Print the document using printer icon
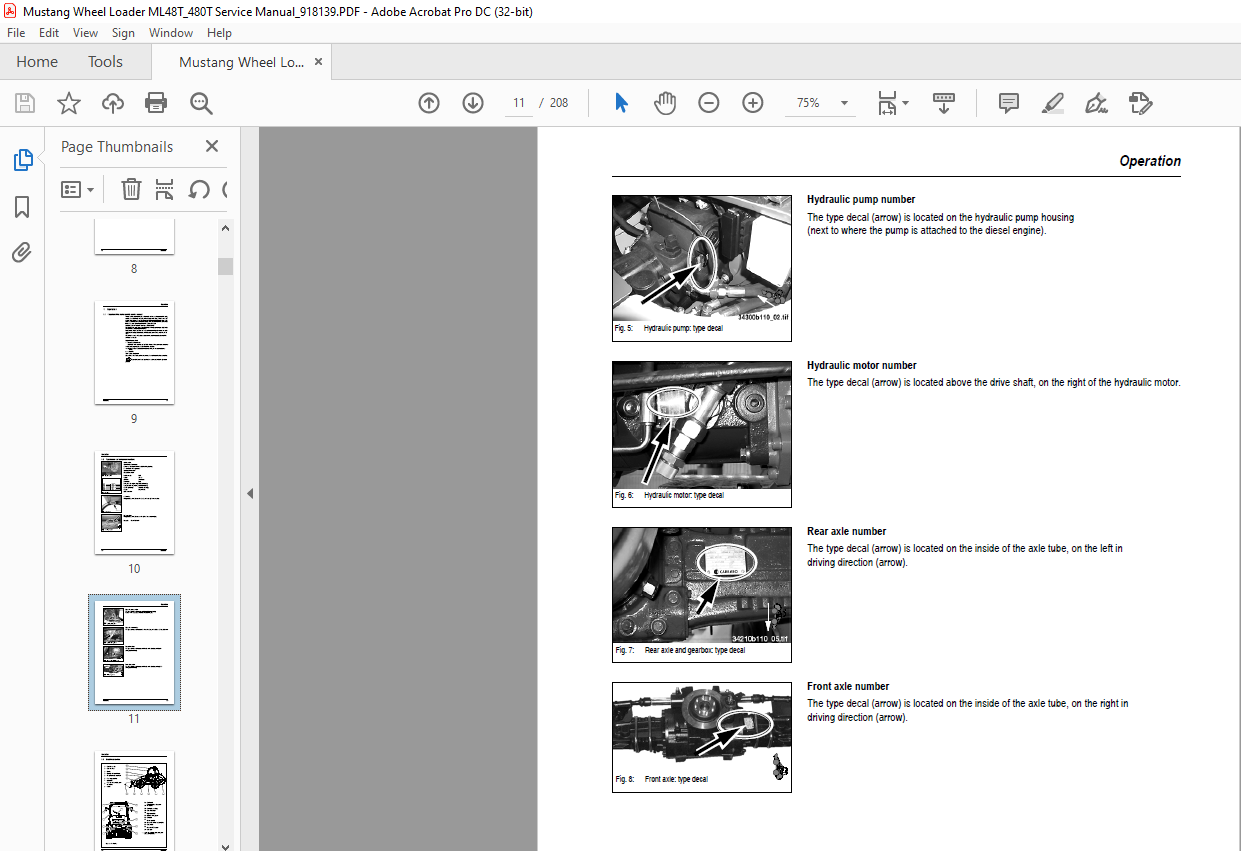Screen dimensions: 1241x851 click(x=156, y=103)
